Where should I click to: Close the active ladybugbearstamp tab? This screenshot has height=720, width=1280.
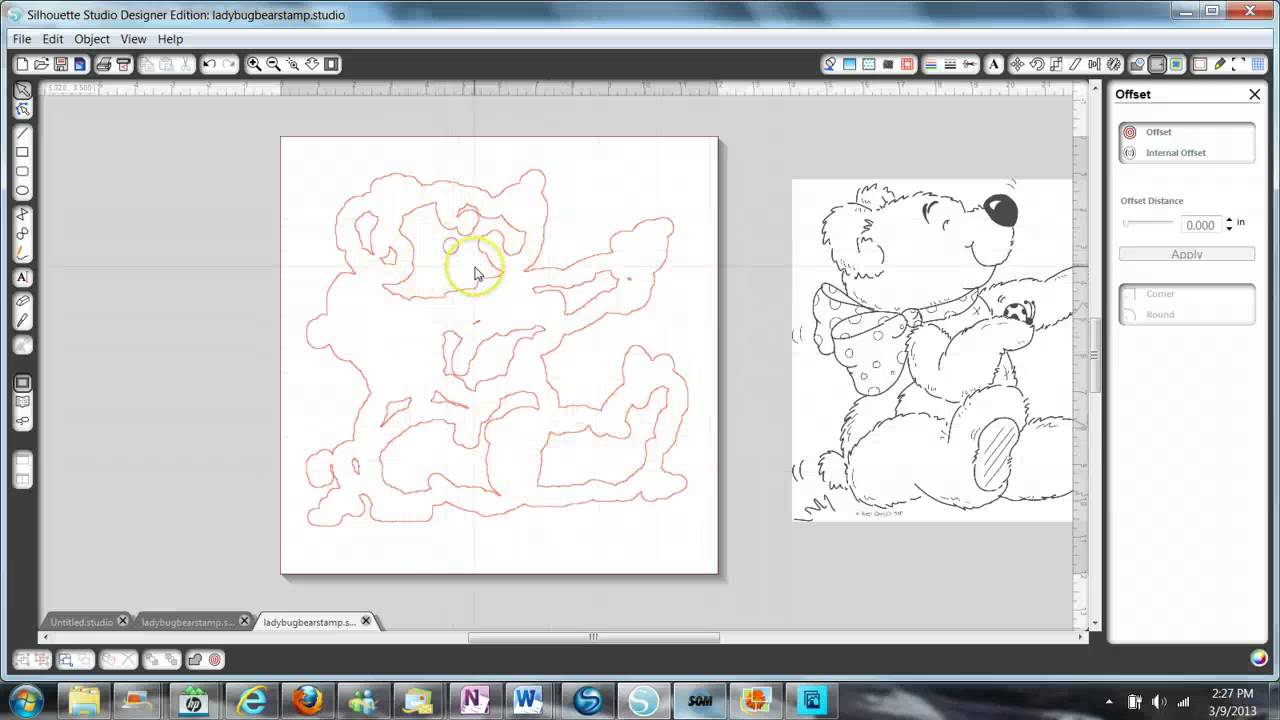click(x=366, y=621)
